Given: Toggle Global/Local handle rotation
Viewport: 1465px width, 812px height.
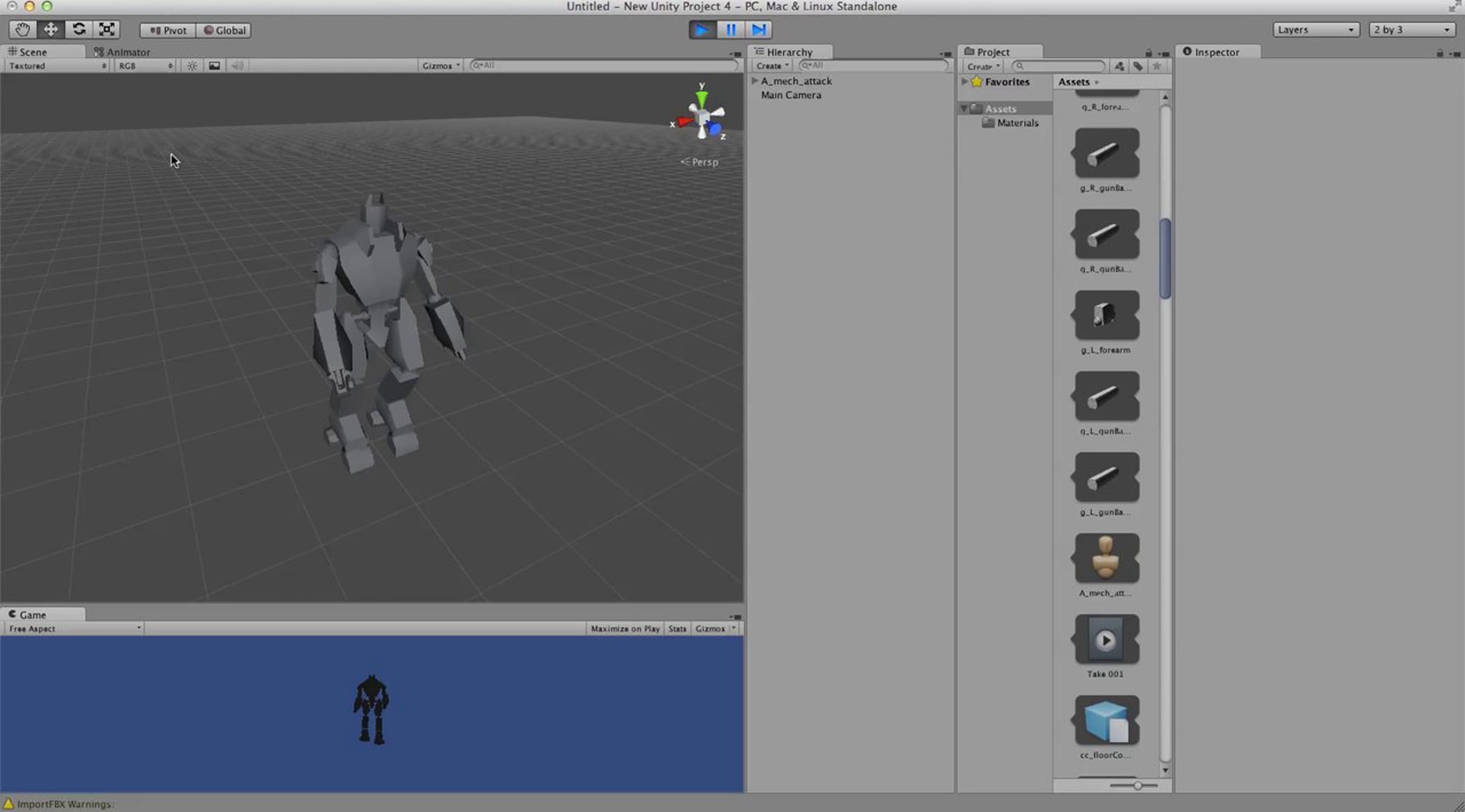Looking at the screenshot, I should (x=224, y=31).
